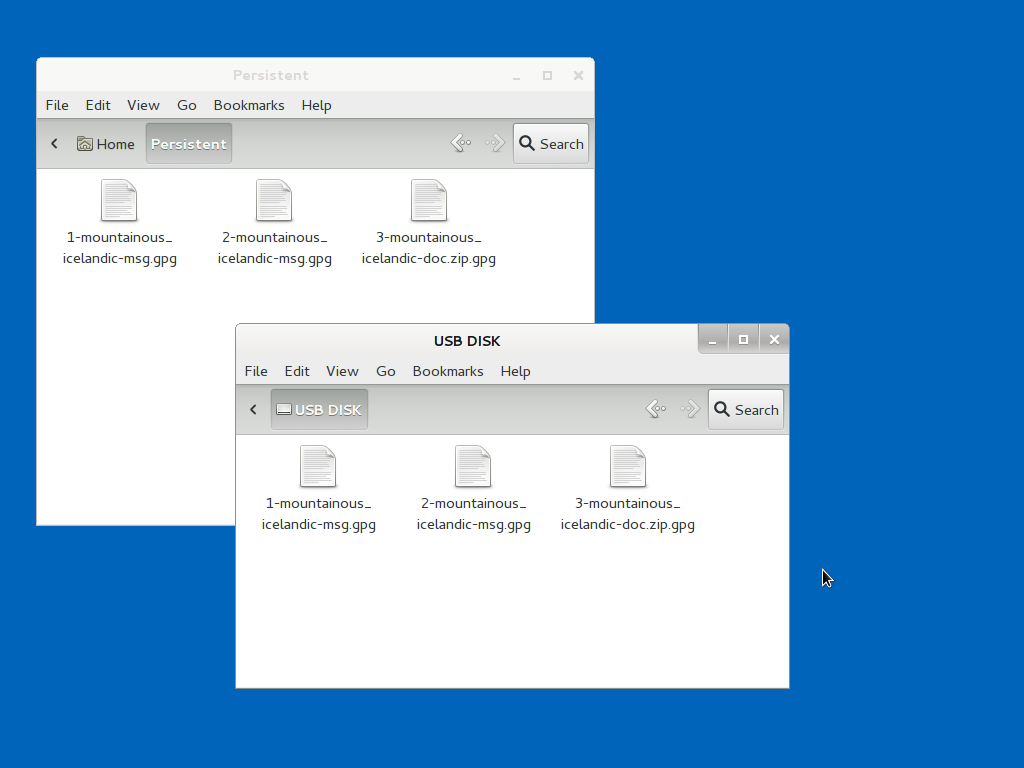Open 1-mountainous_icelandic-msg.gpg in USB DISK window
Viewport: 1024px width, 768px height.
point(318,468)
